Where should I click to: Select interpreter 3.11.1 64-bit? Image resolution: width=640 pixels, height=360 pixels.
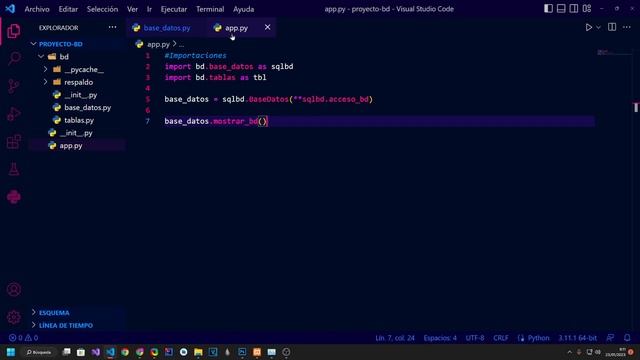(577, 338)
